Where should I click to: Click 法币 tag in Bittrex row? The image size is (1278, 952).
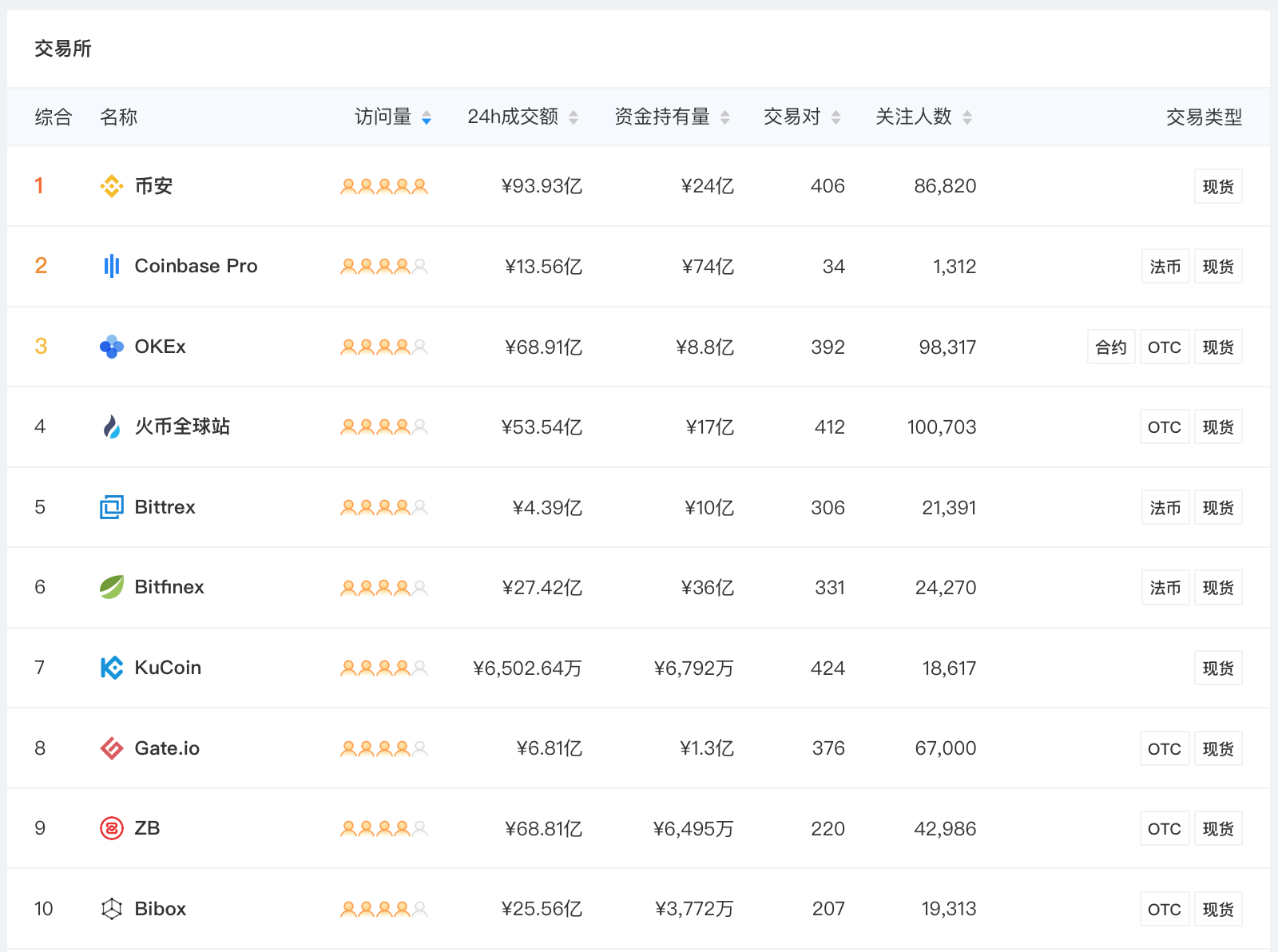click(x=1165, y=507)
